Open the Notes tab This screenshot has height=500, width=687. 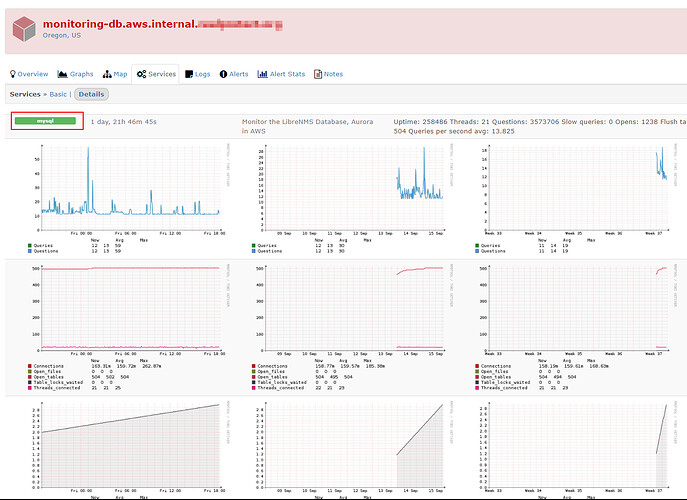[329, 74]
